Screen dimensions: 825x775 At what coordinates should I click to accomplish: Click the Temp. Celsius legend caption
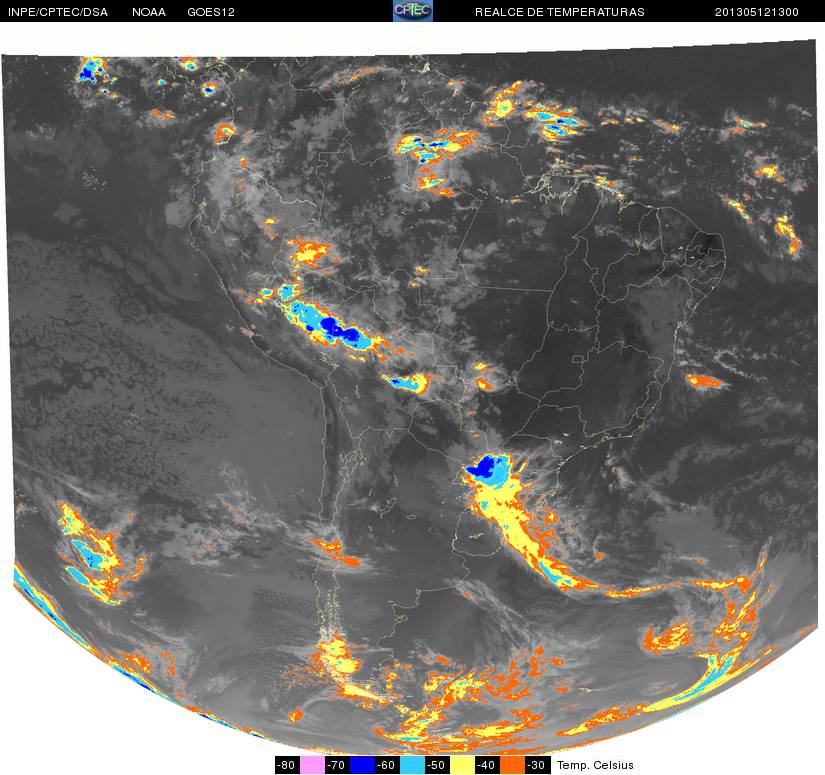click(x=595, y=765)
